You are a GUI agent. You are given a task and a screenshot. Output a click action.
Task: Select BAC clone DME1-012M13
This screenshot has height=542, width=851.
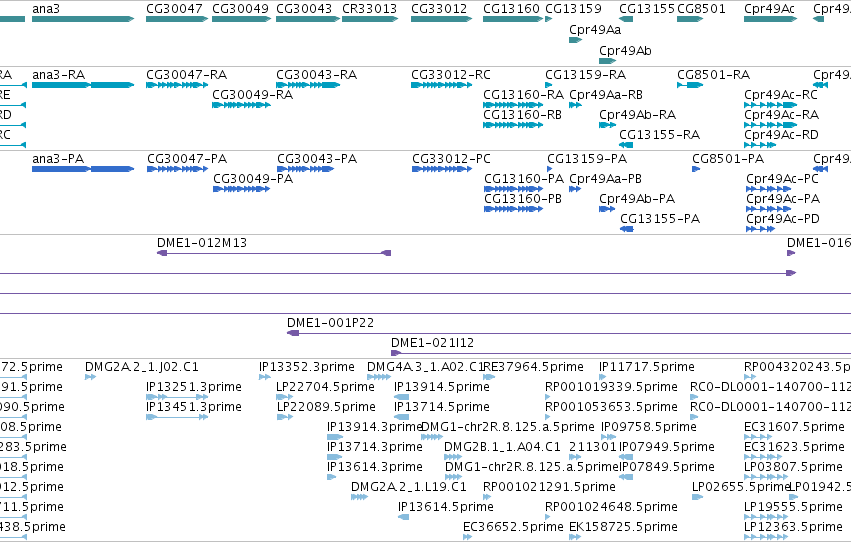pos(274,253)
